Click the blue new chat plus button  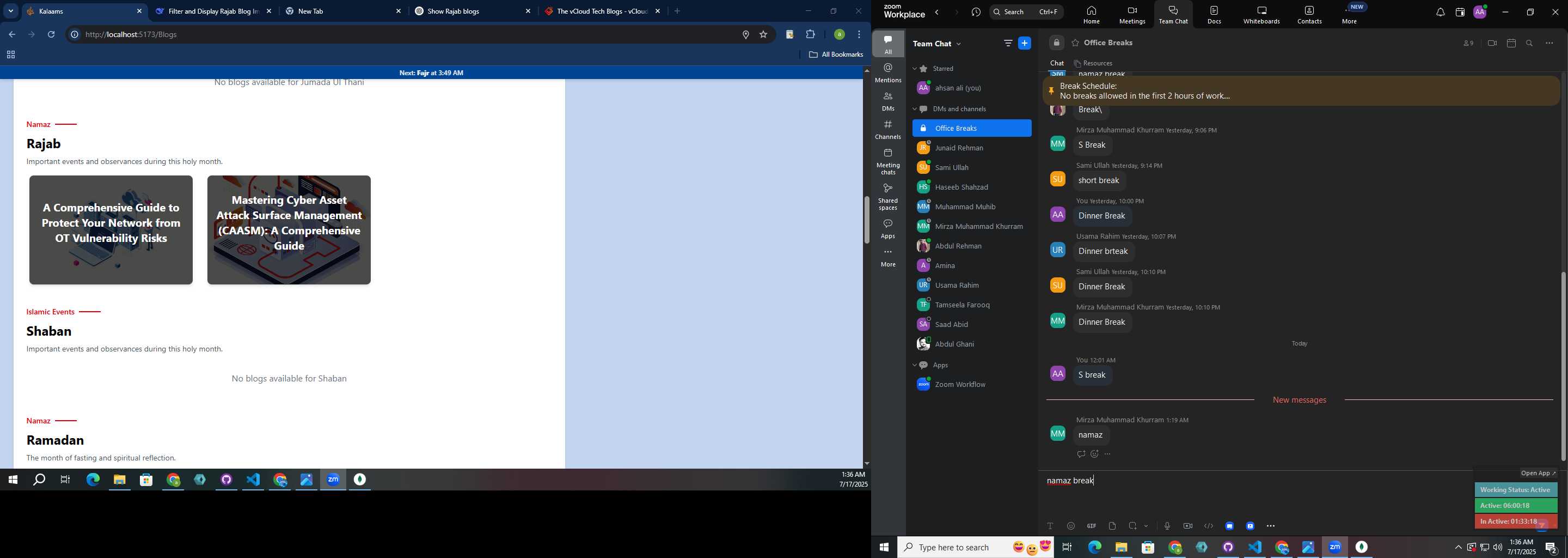pos(1025,43)
